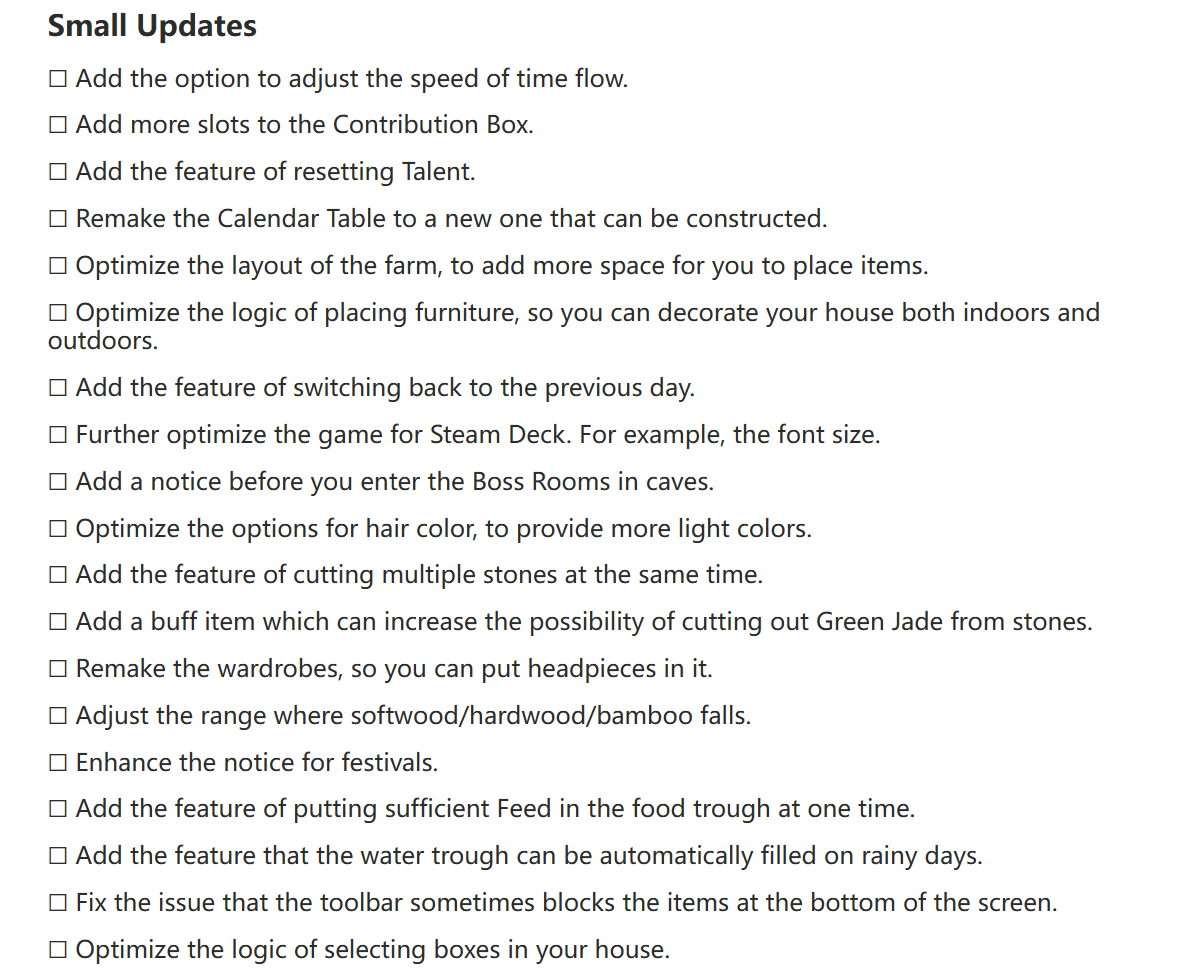1200x976 pixels.
Task: Tick the toolbar blocking issue checkbox
Action: pyautogui.click(x=58, y=904)
